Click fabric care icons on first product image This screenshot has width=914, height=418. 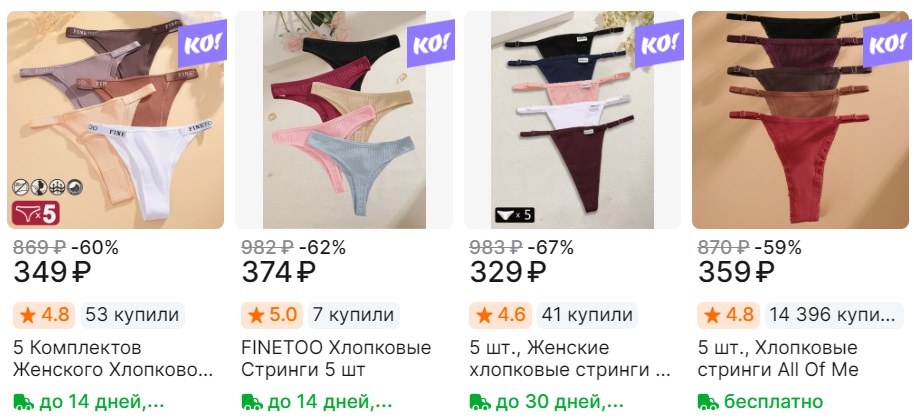(48, 187)
